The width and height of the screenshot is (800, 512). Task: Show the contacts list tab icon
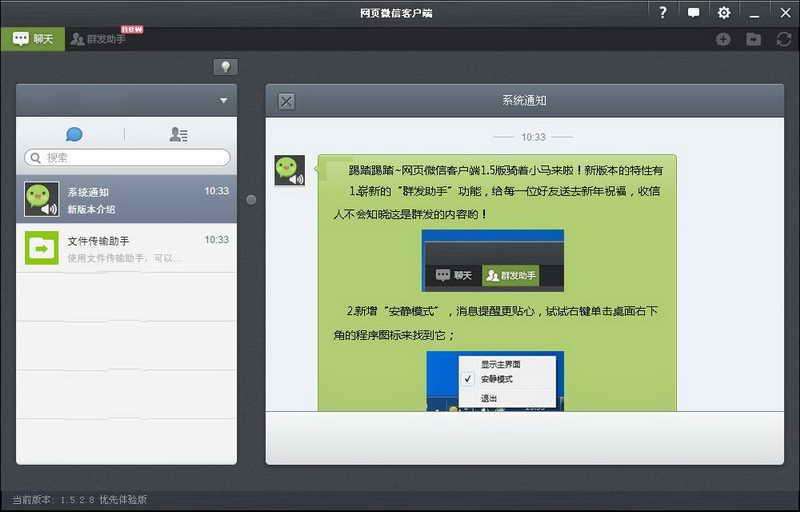179,135
